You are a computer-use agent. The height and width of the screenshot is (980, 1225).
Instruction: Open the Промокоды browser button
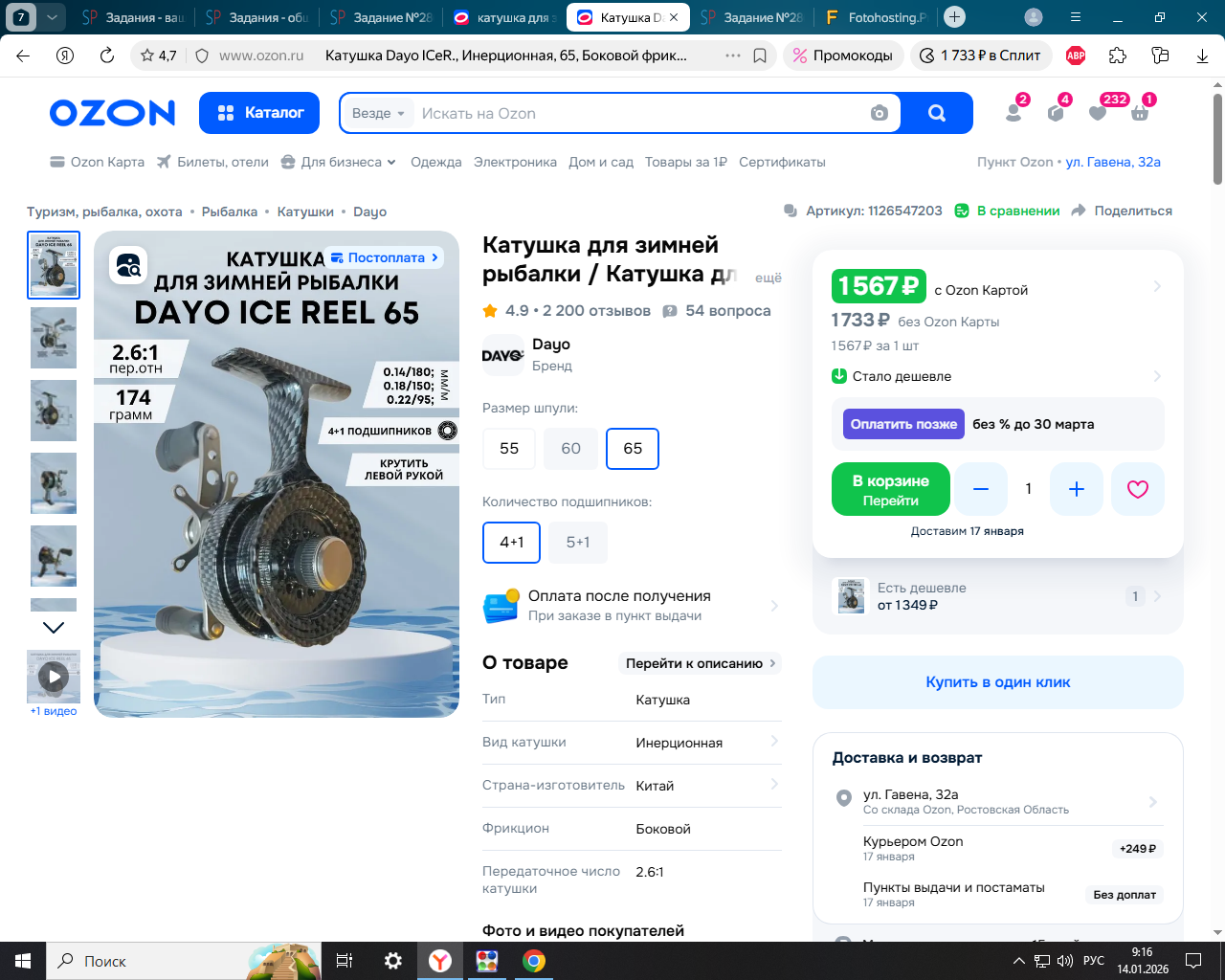[843, 56]
